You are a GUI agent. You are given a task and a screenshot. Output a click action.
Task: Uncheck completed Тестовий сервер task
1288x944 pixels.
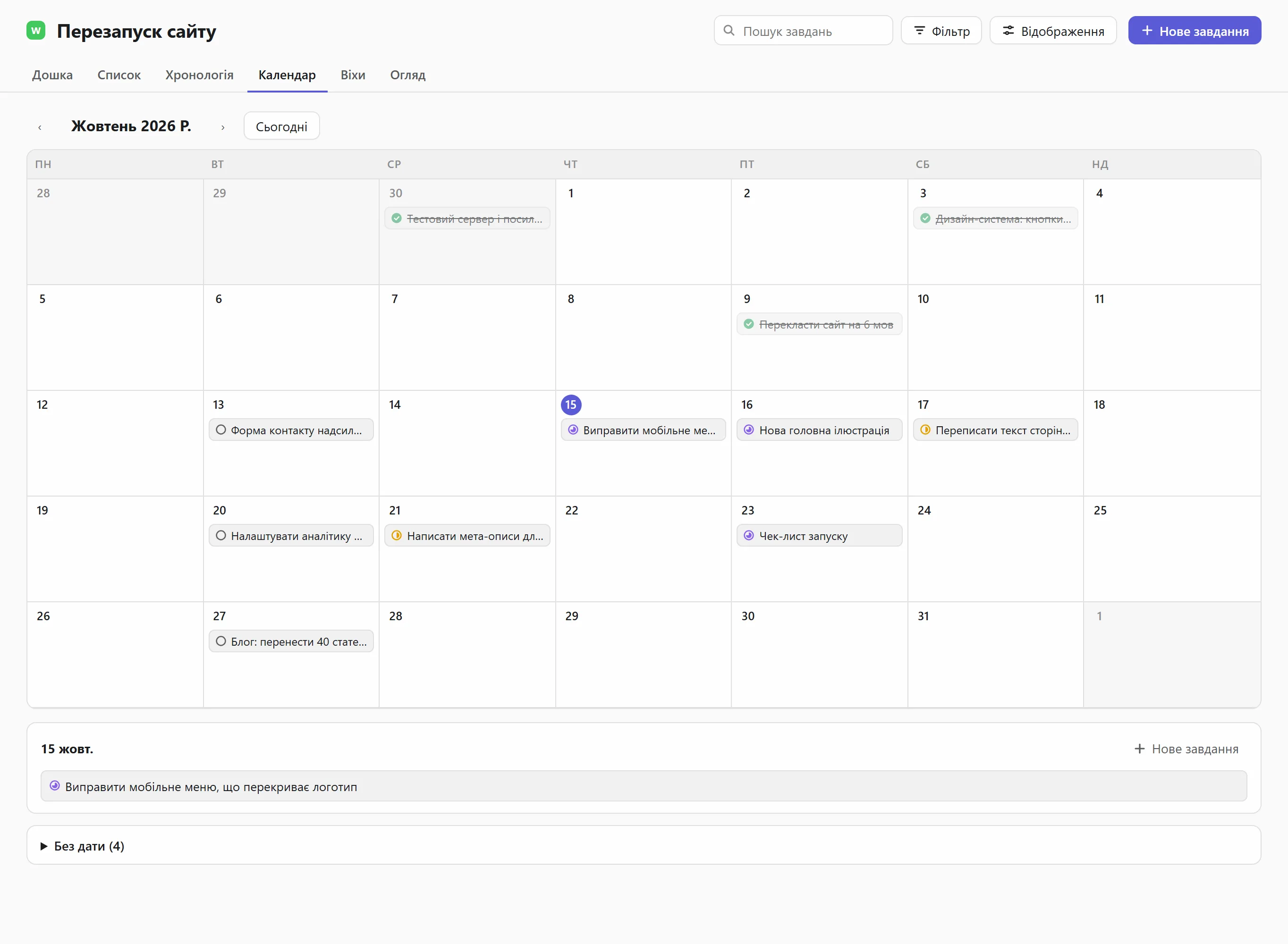[x=397, y=218]
